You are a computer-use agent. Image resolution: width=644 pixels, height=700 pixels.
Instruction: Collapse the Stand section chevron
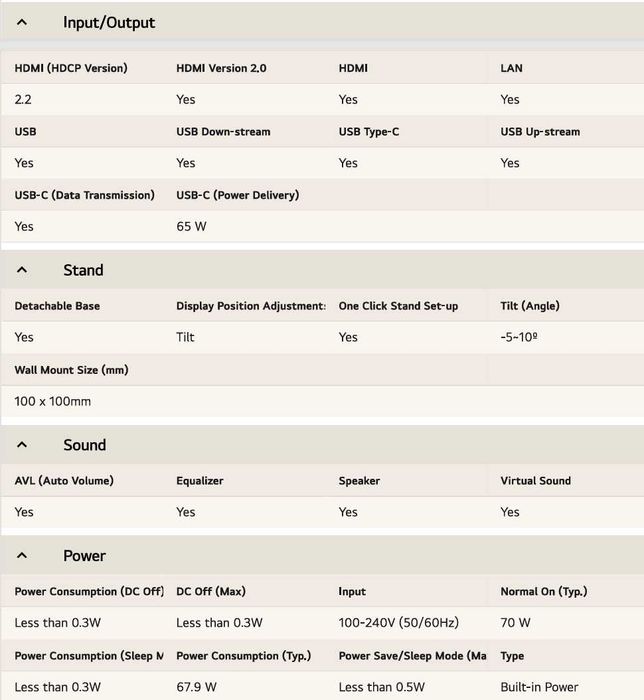pyautogui.click(x=22, y=270)
